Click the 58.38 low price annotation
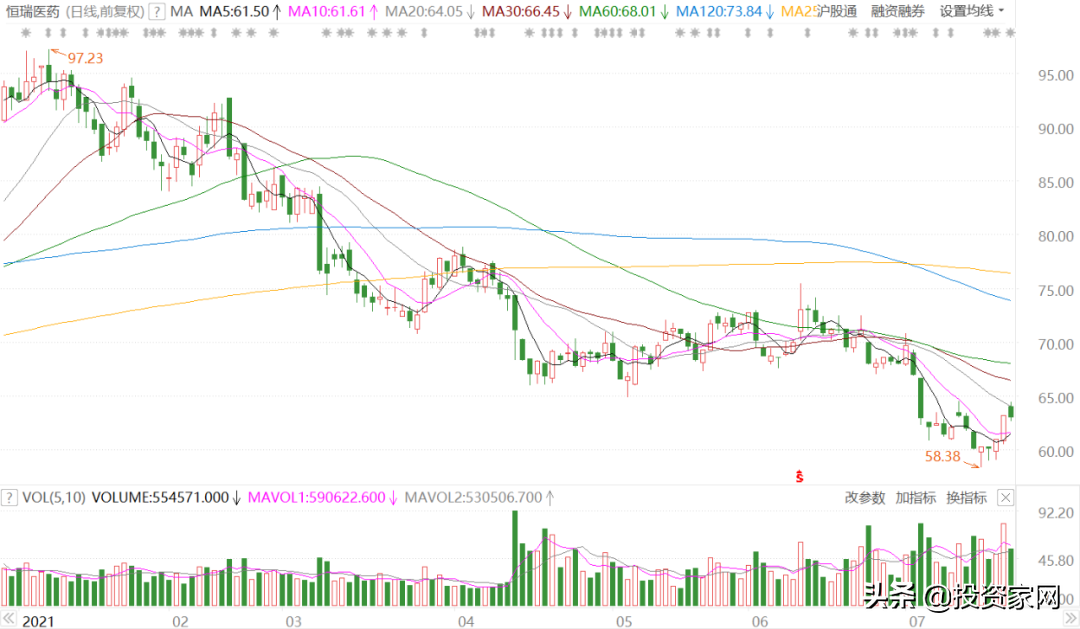1080x629 pixels. [x=942, y=456]
